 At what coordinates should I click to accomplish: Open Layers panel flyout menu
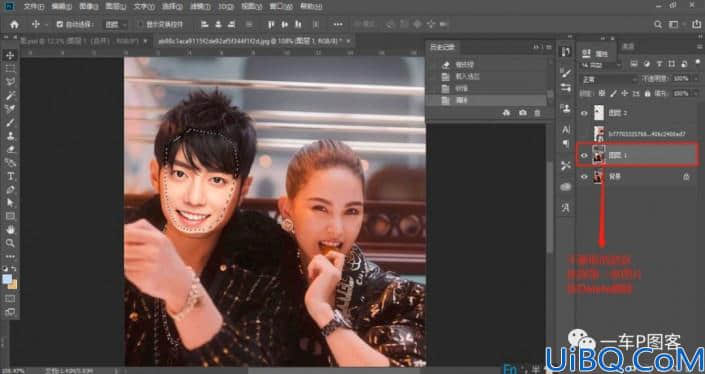700,46
